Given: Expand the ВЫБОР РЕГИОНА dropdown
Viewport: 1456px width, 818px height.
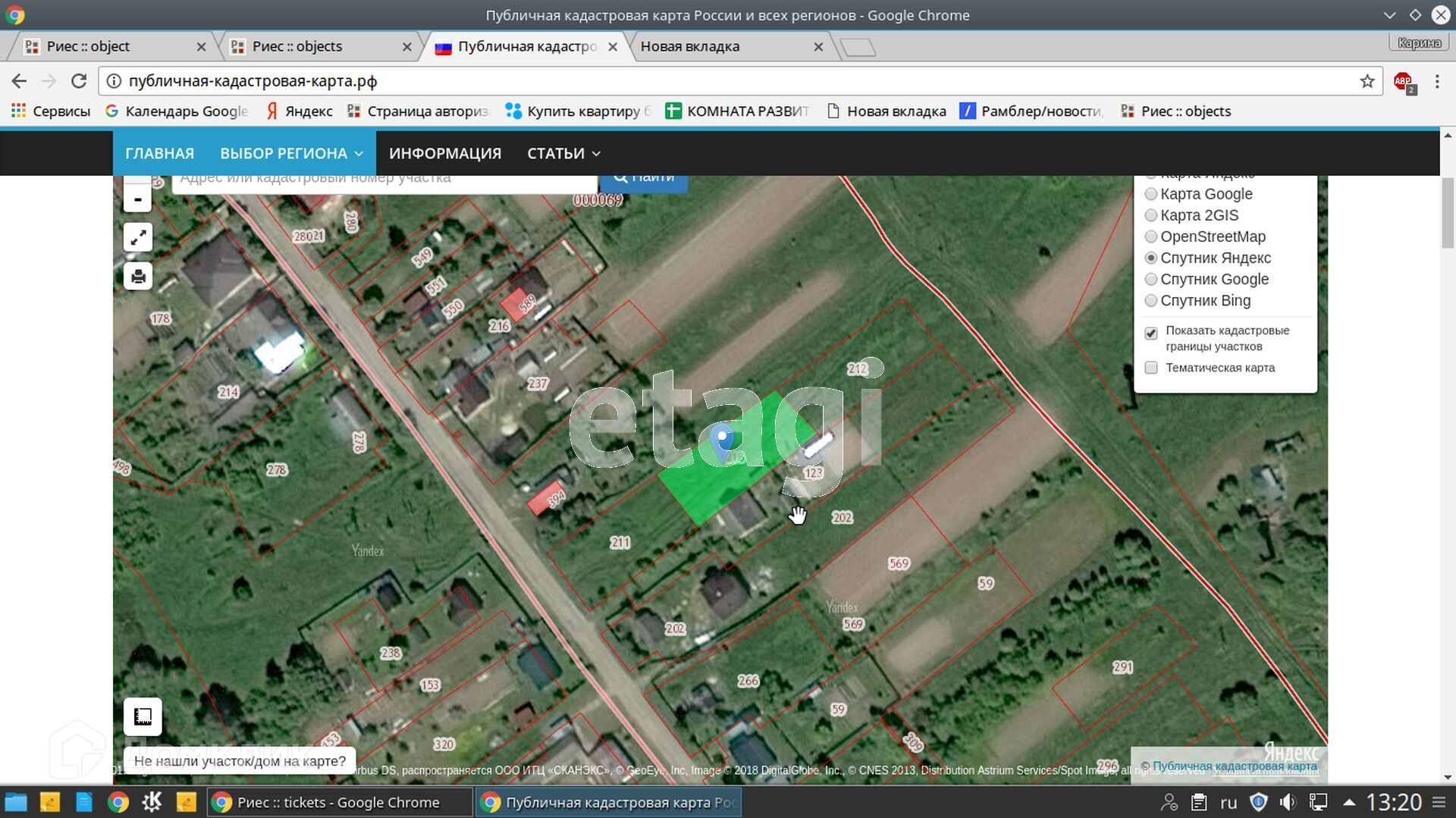Looking at the screenshot, I should tap(292, 153).
